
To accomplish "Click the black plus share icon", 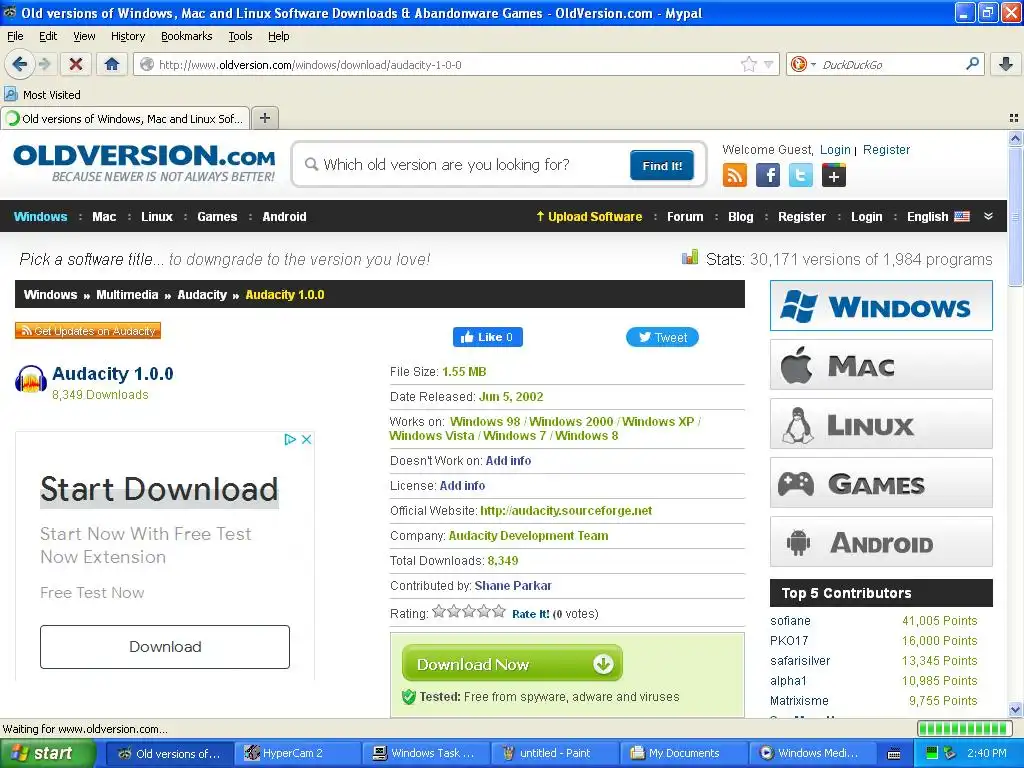I will (833, 175).
